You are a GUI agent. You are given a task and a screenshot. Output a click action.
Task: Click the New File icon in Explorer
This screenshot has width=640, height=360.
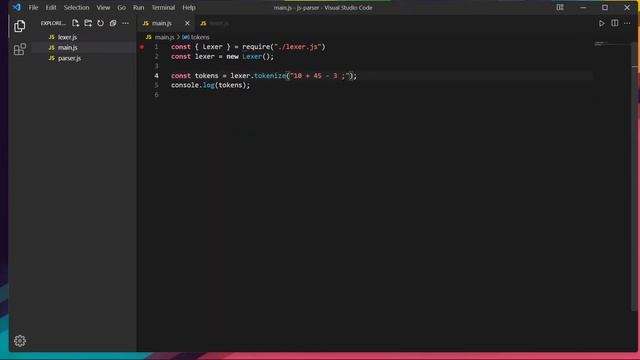[x=75, y=23]
